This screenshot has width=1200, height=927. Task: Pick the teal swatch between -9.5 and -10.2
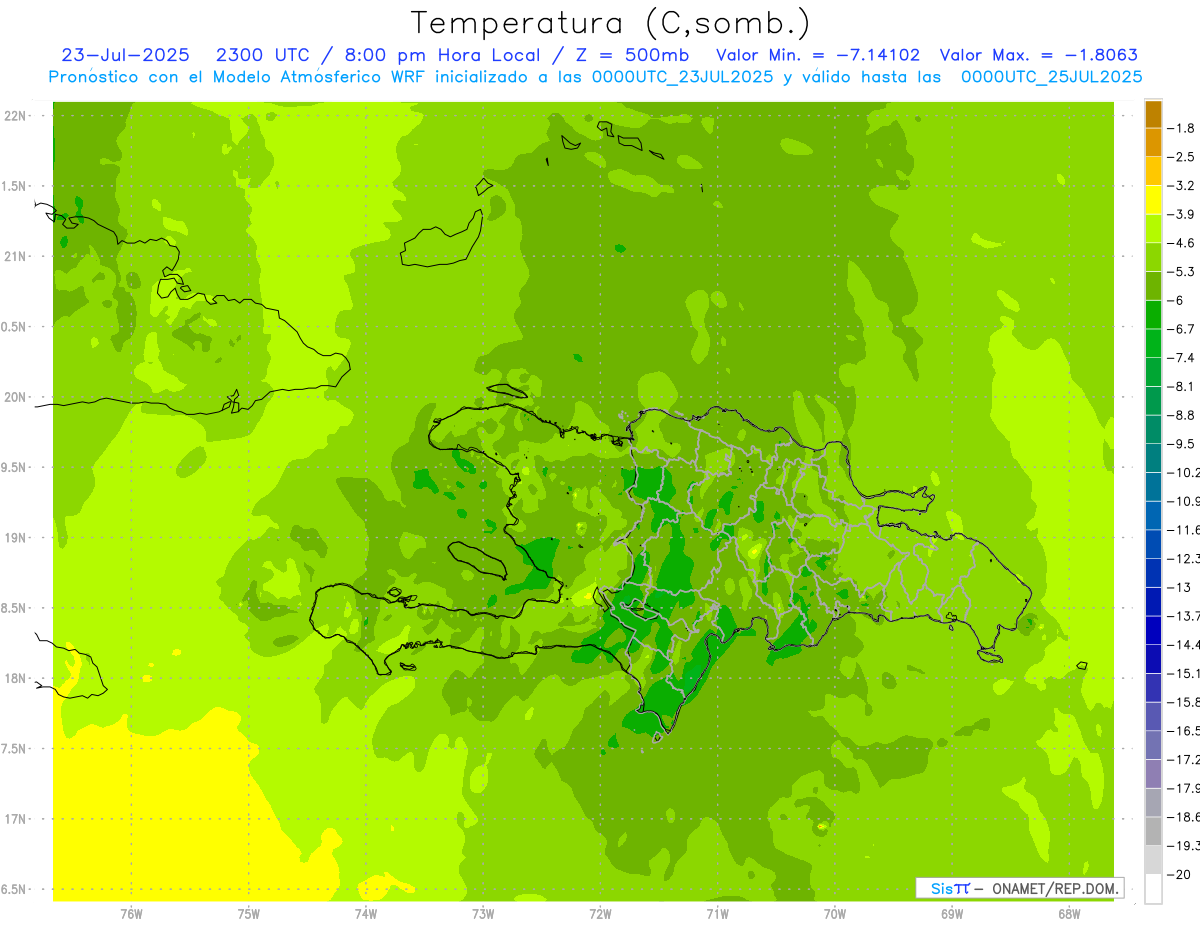click(x=1153, y=458)
